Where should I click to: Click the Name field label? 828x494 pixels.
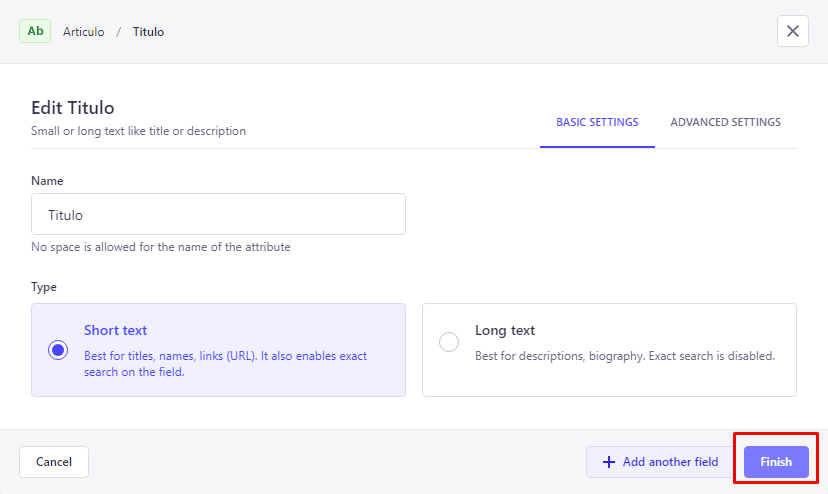[47, 181]
